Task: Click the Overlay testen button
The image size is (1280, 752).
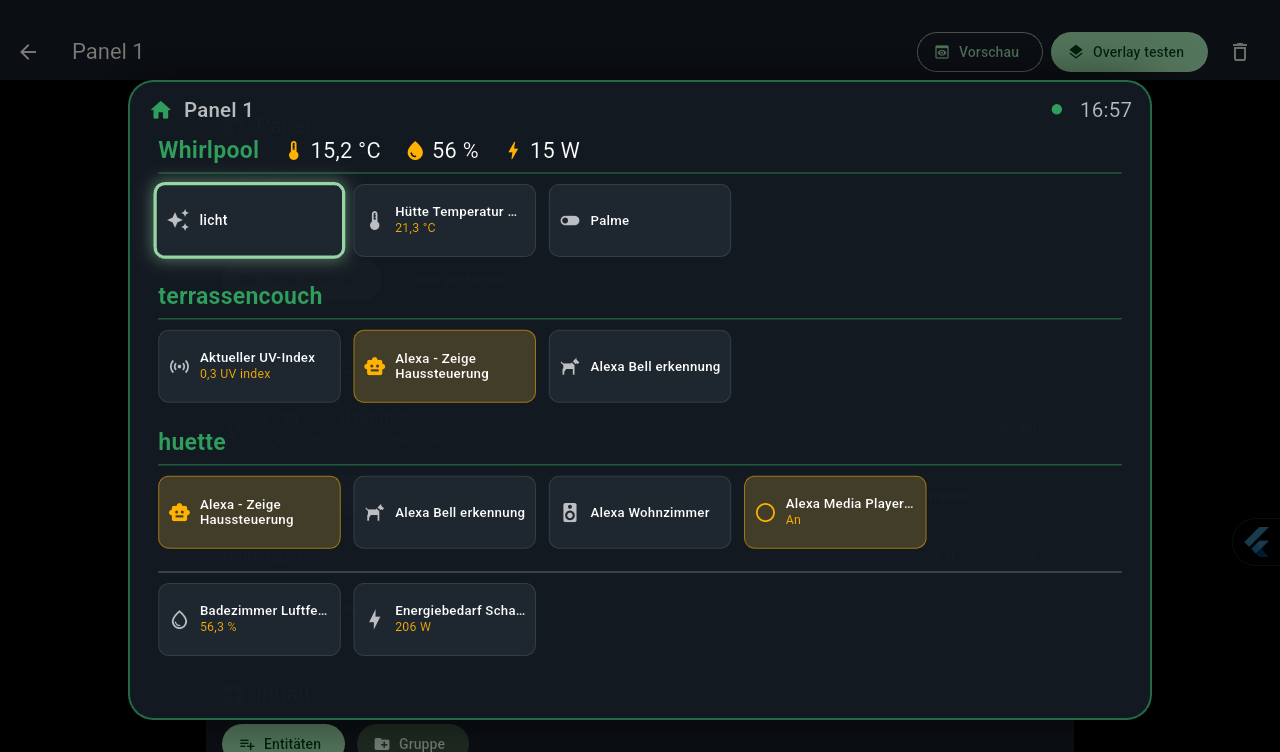Action: tap(1129, 52)
